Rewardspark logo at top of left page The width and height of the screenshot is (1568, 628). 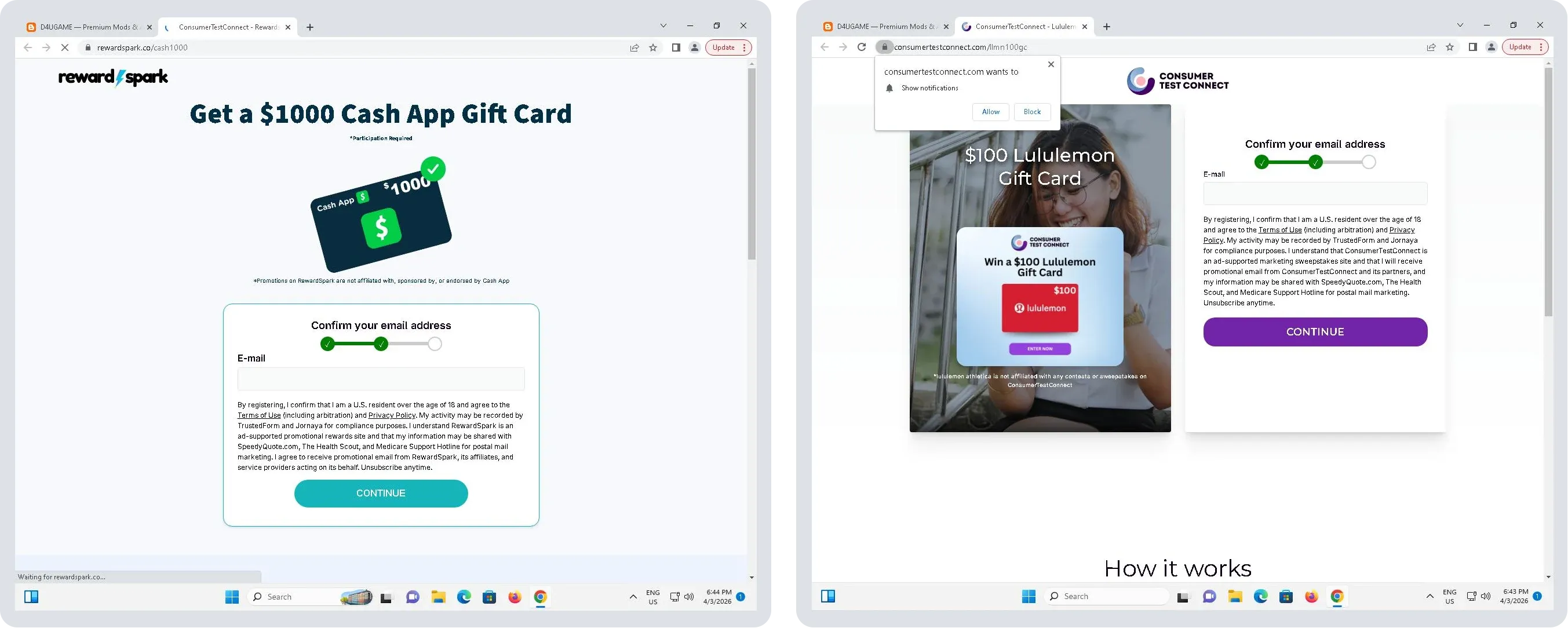coord(113,77)
